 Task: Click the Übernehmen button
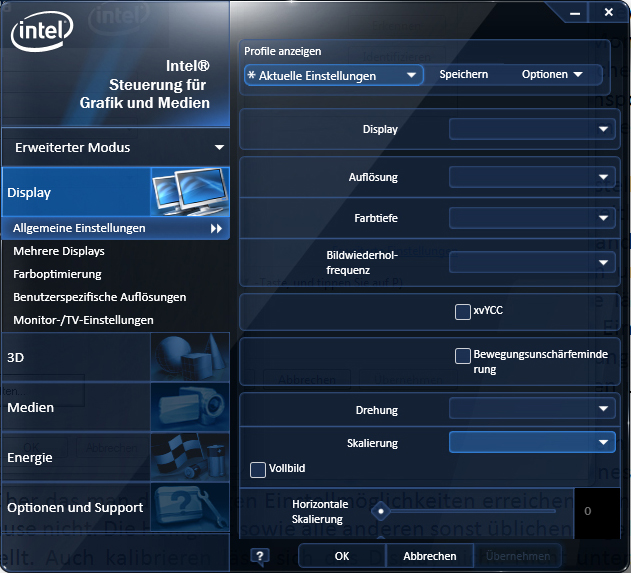tap(518, 556)
